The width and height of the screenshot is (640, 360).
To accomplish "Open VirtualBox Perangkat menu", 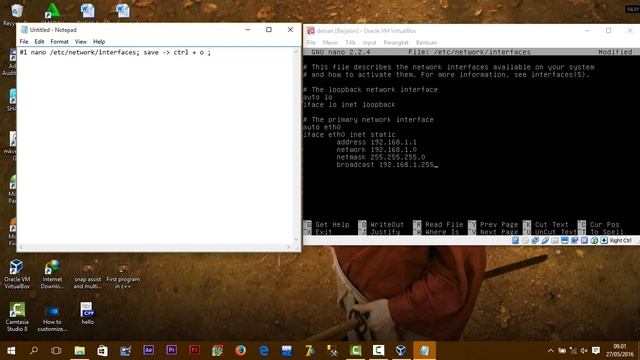I will (396, 42).
